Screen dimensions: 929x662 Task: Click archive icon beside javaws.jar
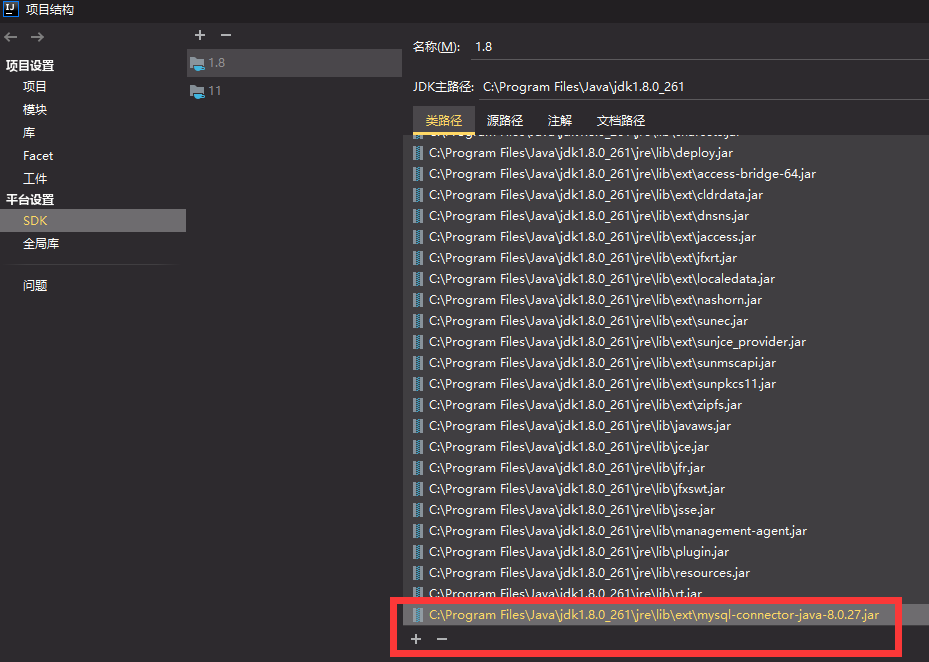coord(418,426)
